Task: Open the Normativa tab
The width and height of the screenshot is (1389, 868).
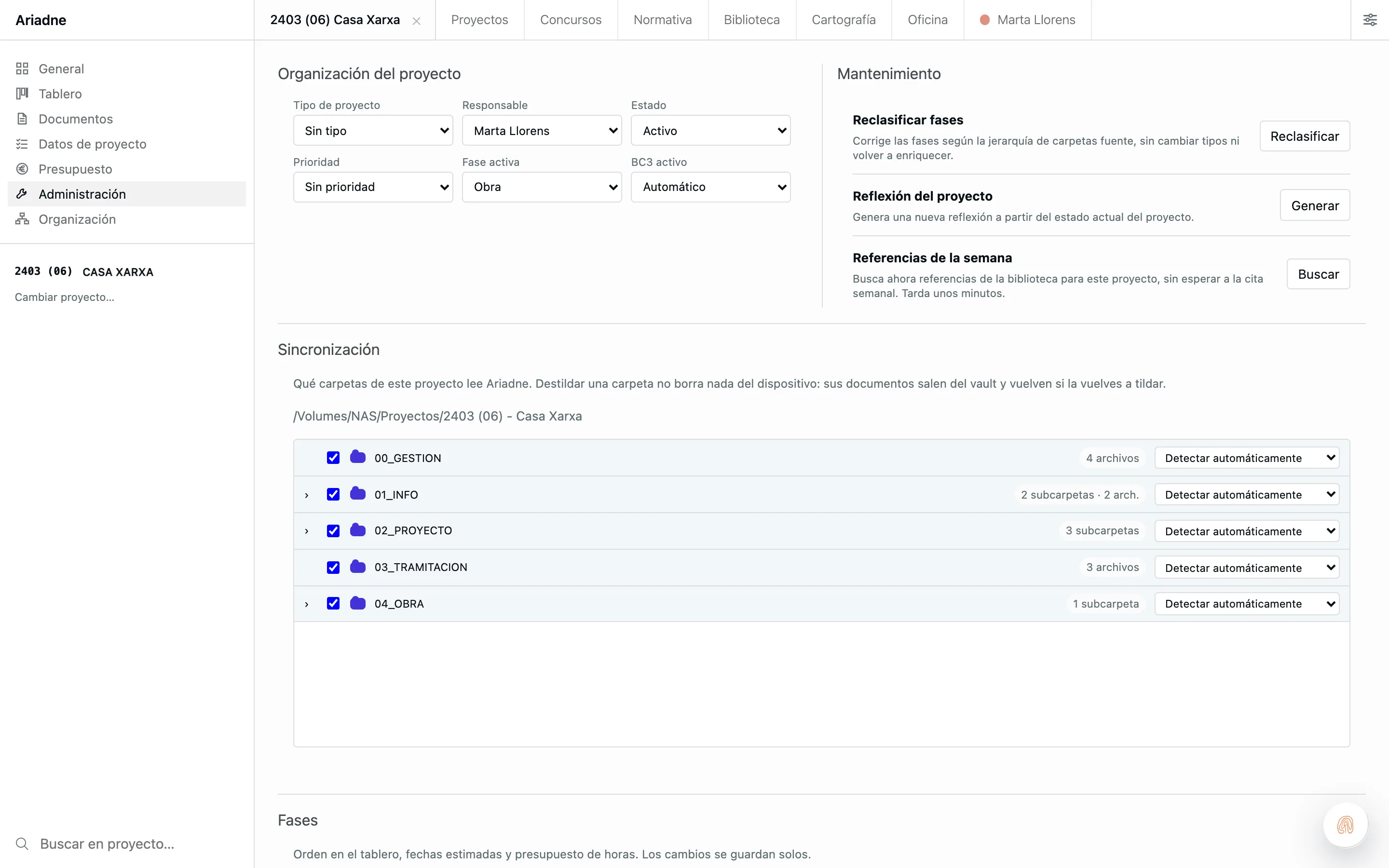Action: click(663, 20)
